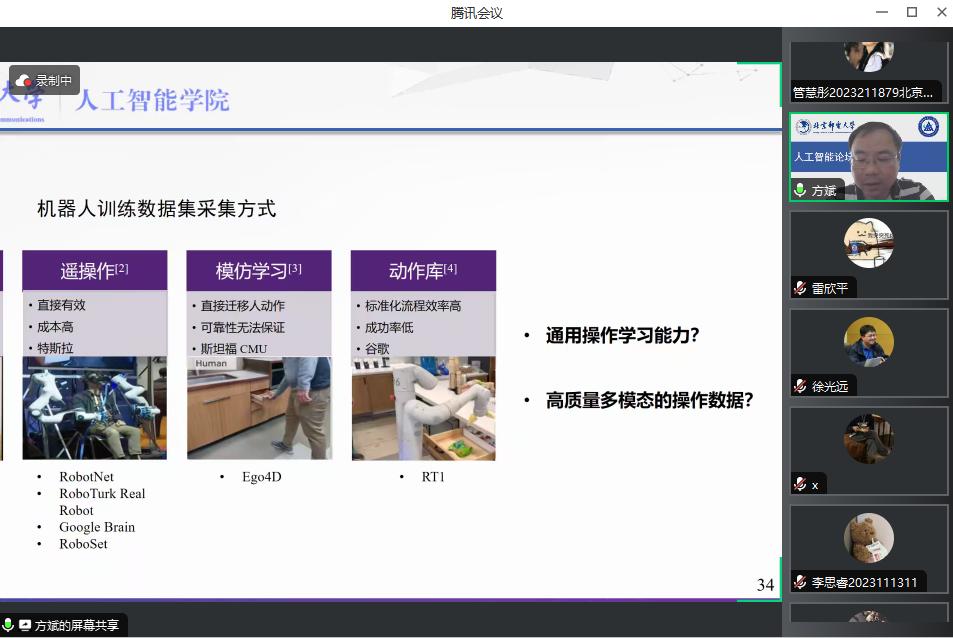Click the 人工智能学院 slide header
The height and width of the screenshot is (638, 953).
pos(153,100)
